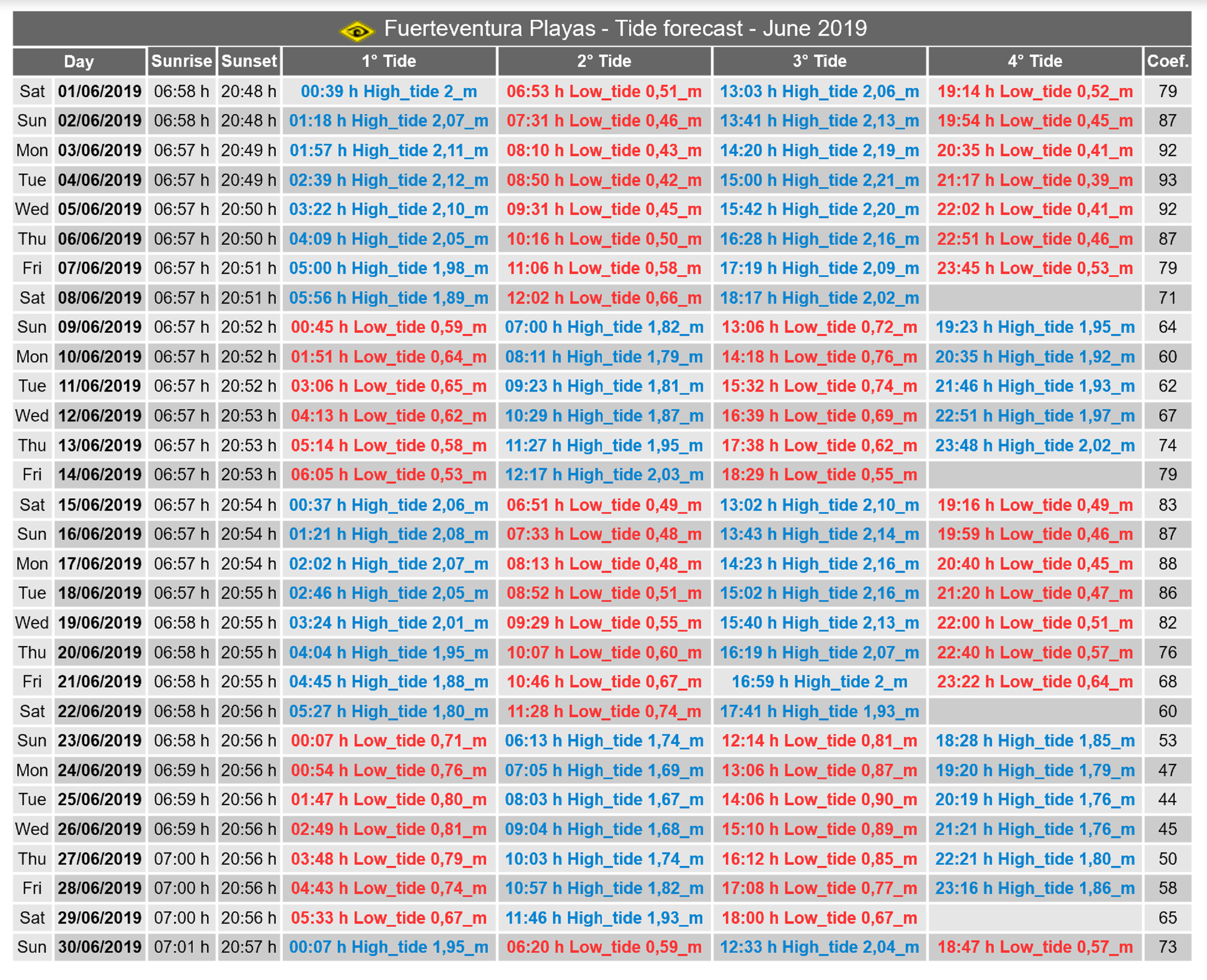
Task: Click the 00:39 h High_tide 2_m entry
Action: tap(389, 91)
